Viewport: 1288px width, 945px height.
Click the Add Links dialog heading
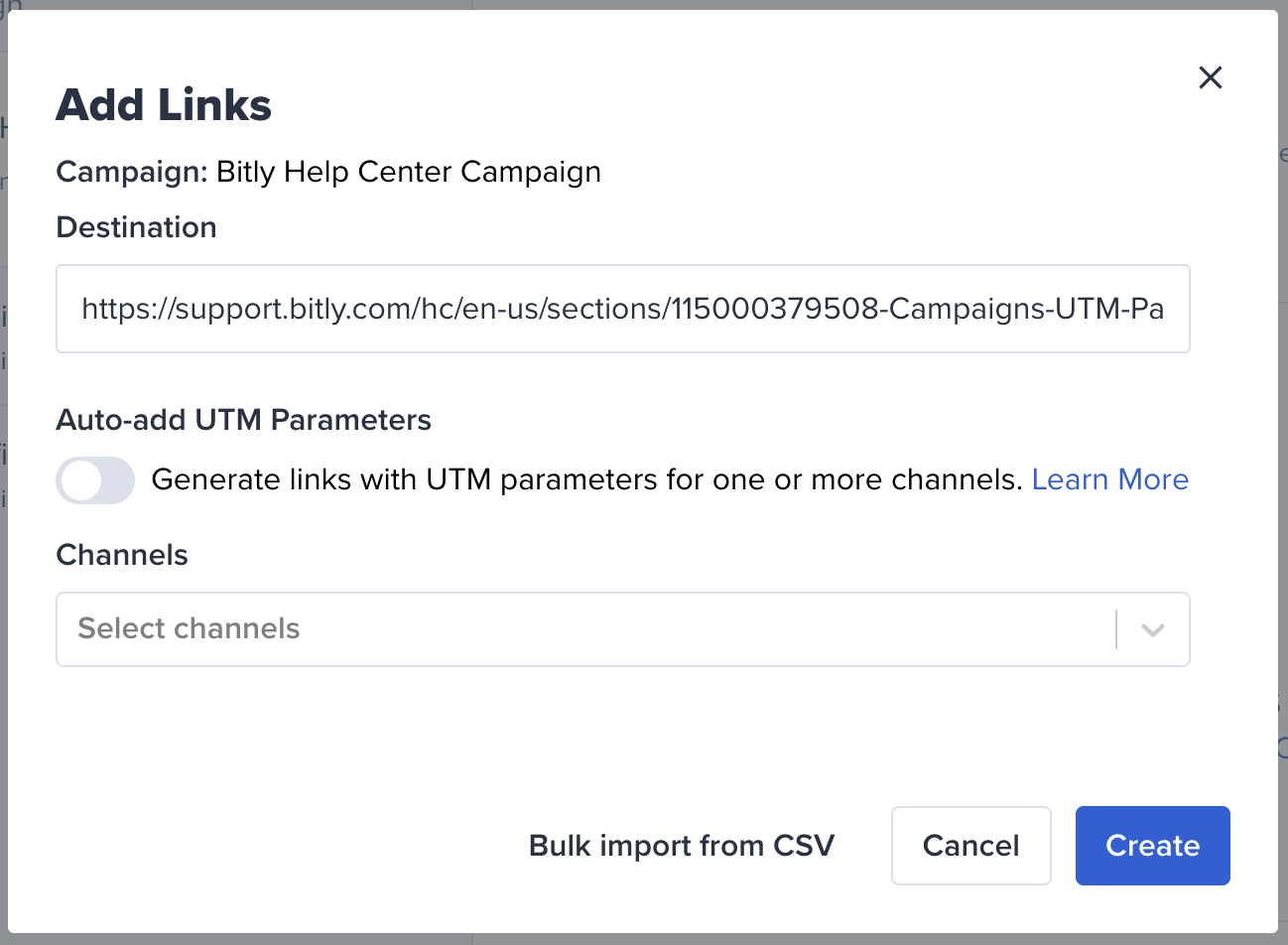click(164, 105)
